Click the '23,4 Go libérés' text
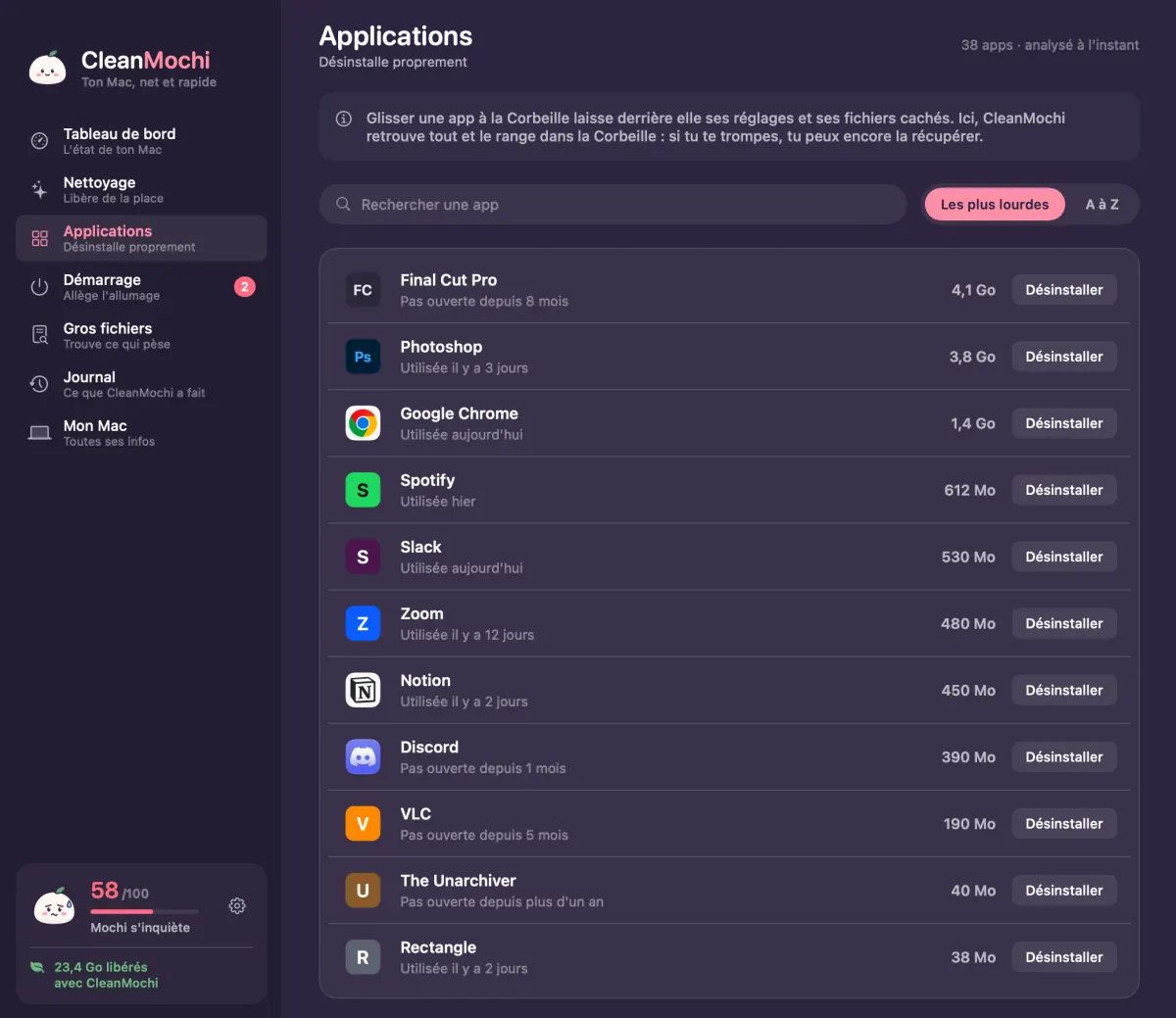This screenshot has width=1176, height=1018. click(x=101, y=967)
